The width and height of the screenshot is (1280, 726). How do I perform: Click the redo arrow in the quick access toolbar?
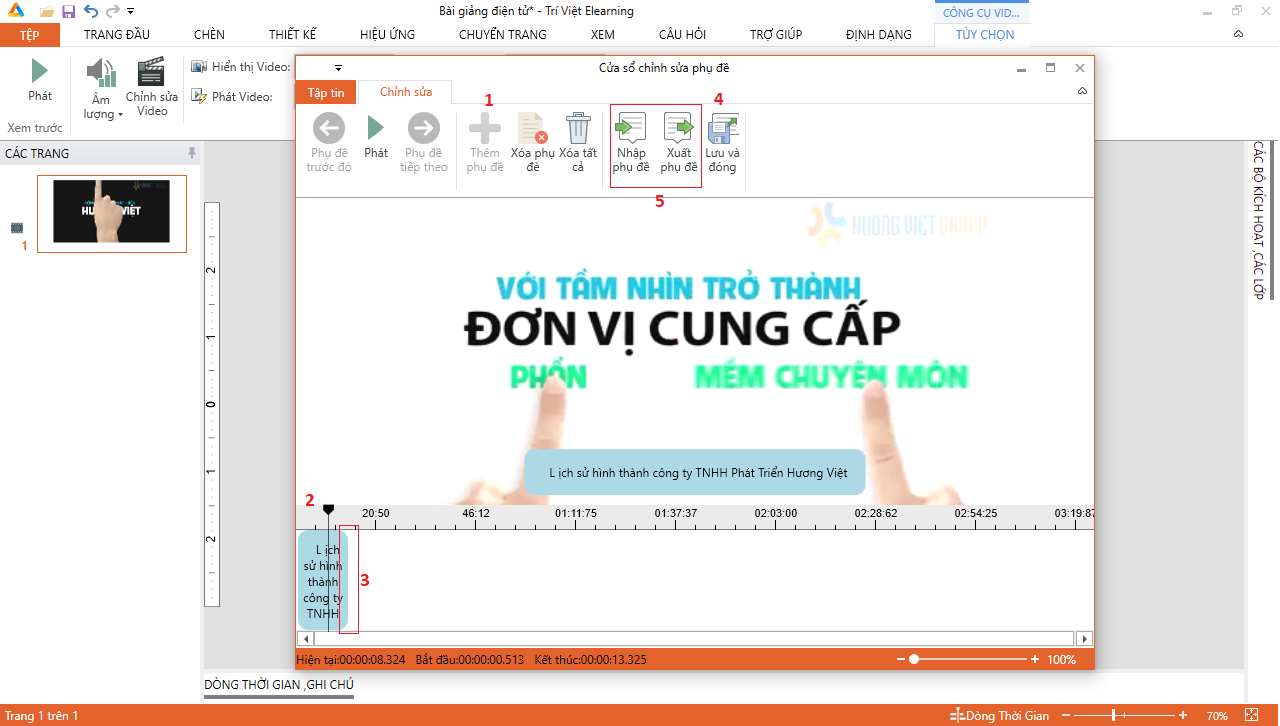[112, 11]
